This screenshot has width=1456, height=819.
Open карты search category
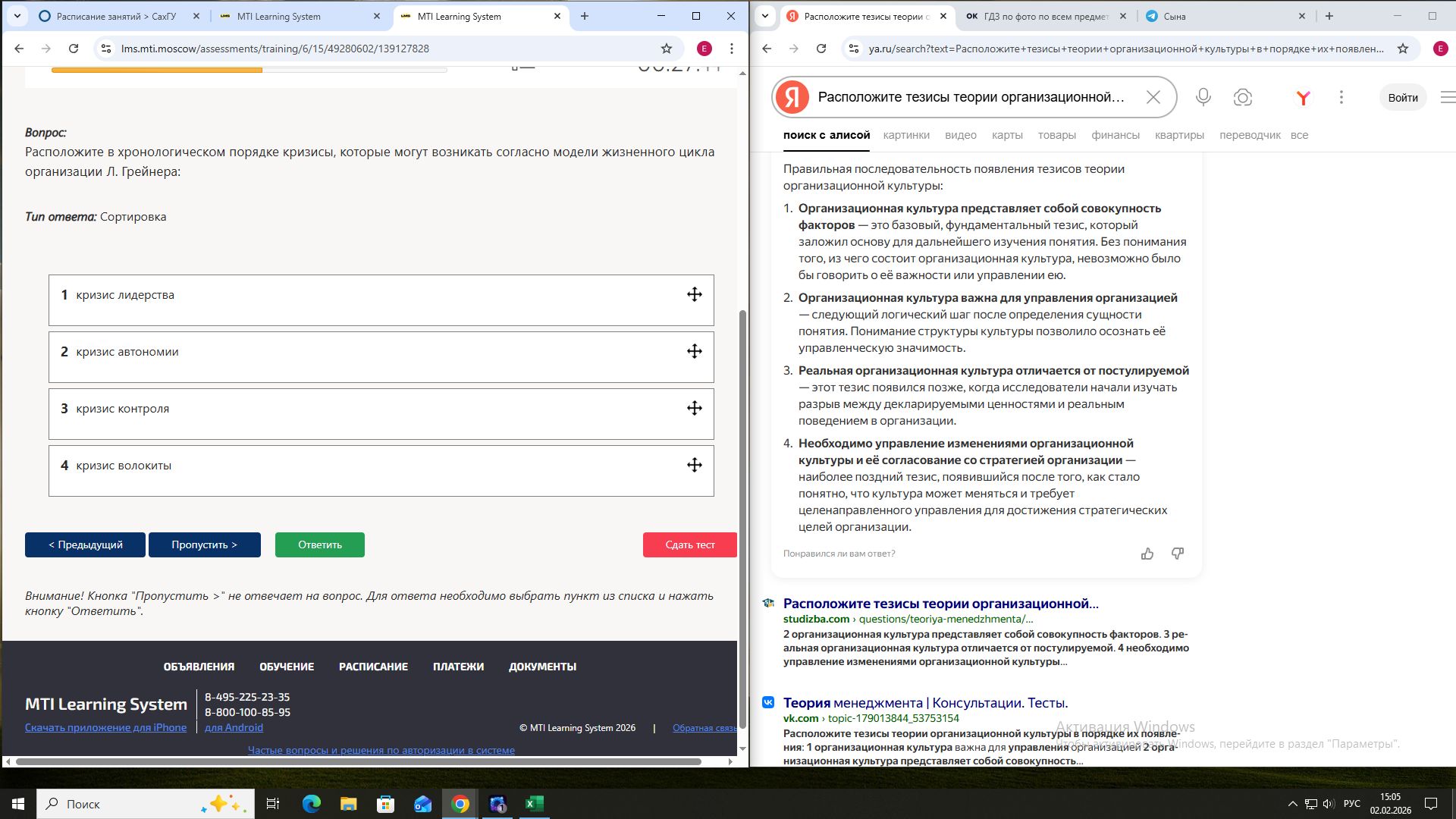[1007, 135]
